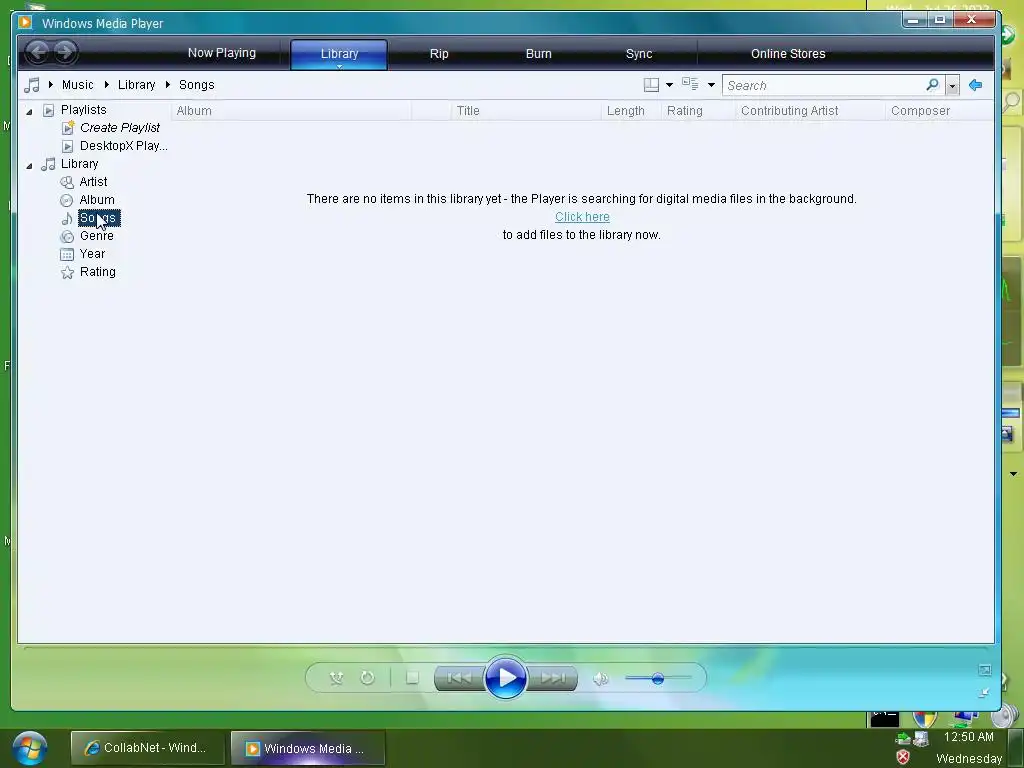Click the Create Playlist icon
1024x768 pixels.
[x=68, y=127]
